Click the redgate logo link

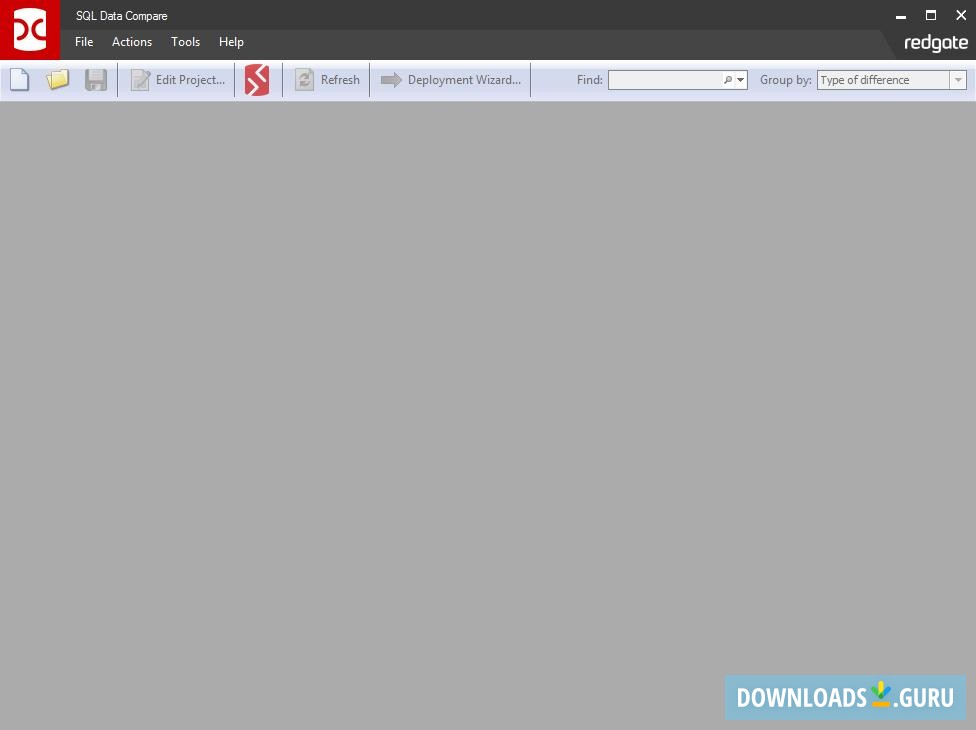coord(936,43)
